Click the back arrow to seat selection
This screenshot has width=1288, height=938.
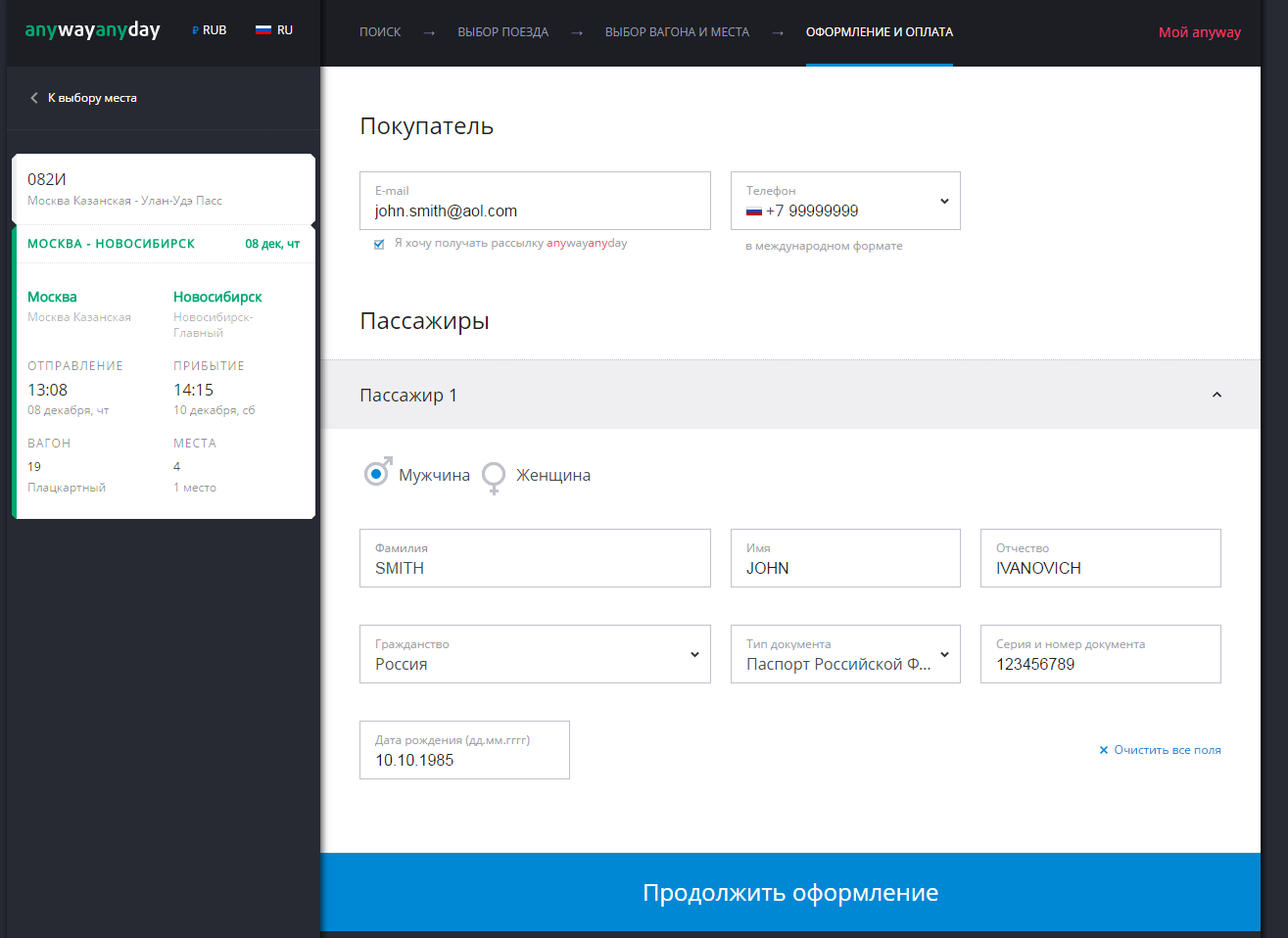(34, 98)
